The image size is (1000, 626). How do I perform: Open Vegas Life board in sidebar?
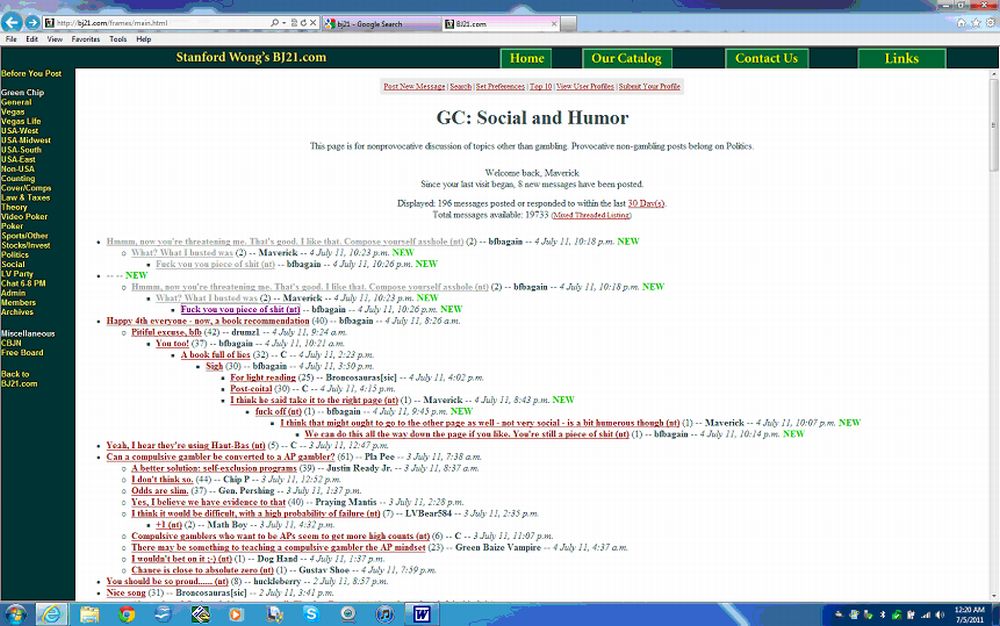click(x=21, y=121)
